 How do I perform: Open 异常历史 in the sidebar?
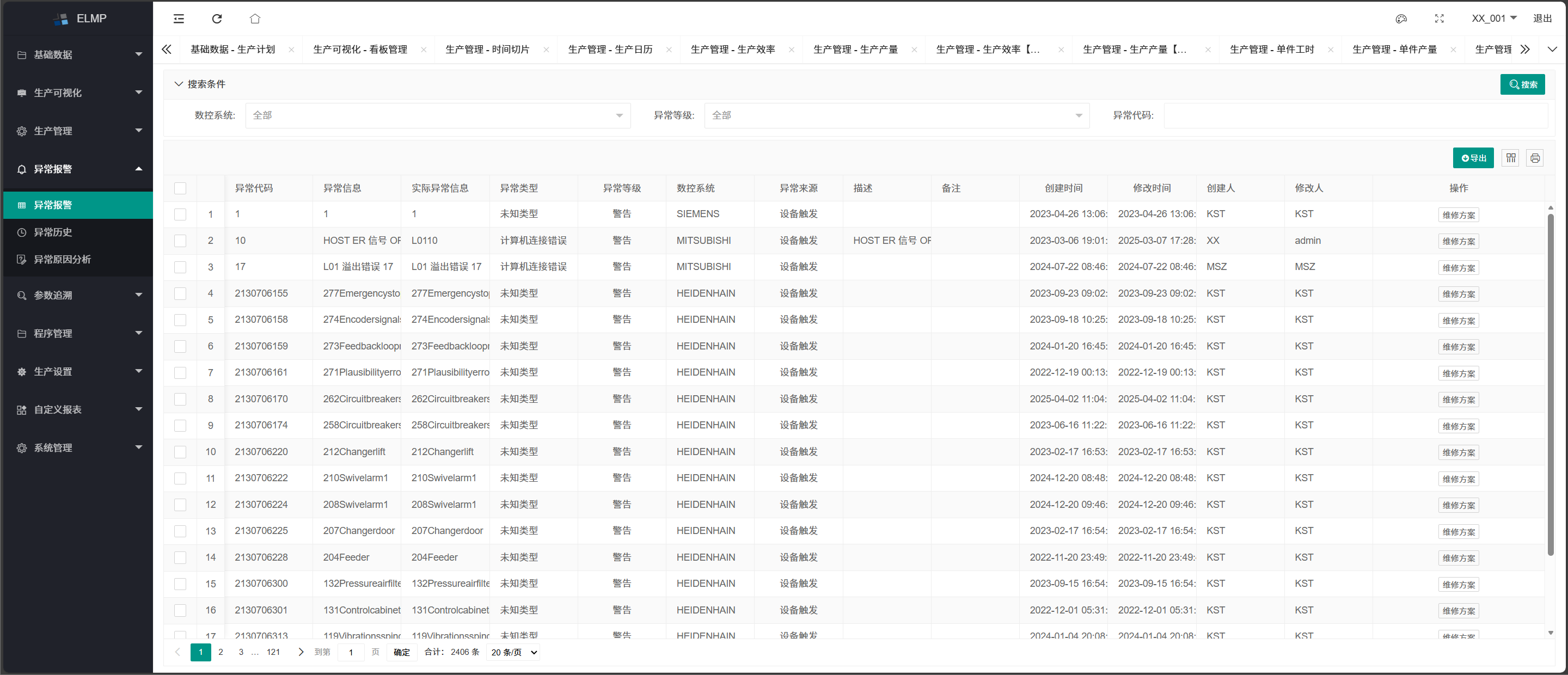tap(53, 232)
